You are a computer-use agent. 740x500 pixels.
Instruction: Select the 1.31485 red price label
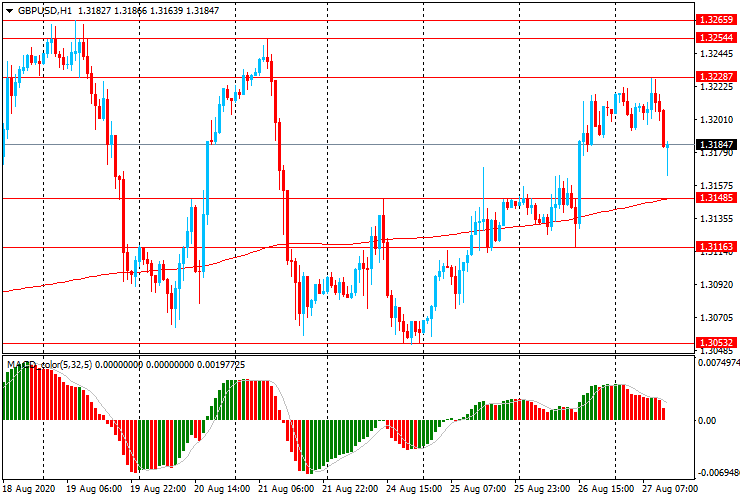click(717, 198)
